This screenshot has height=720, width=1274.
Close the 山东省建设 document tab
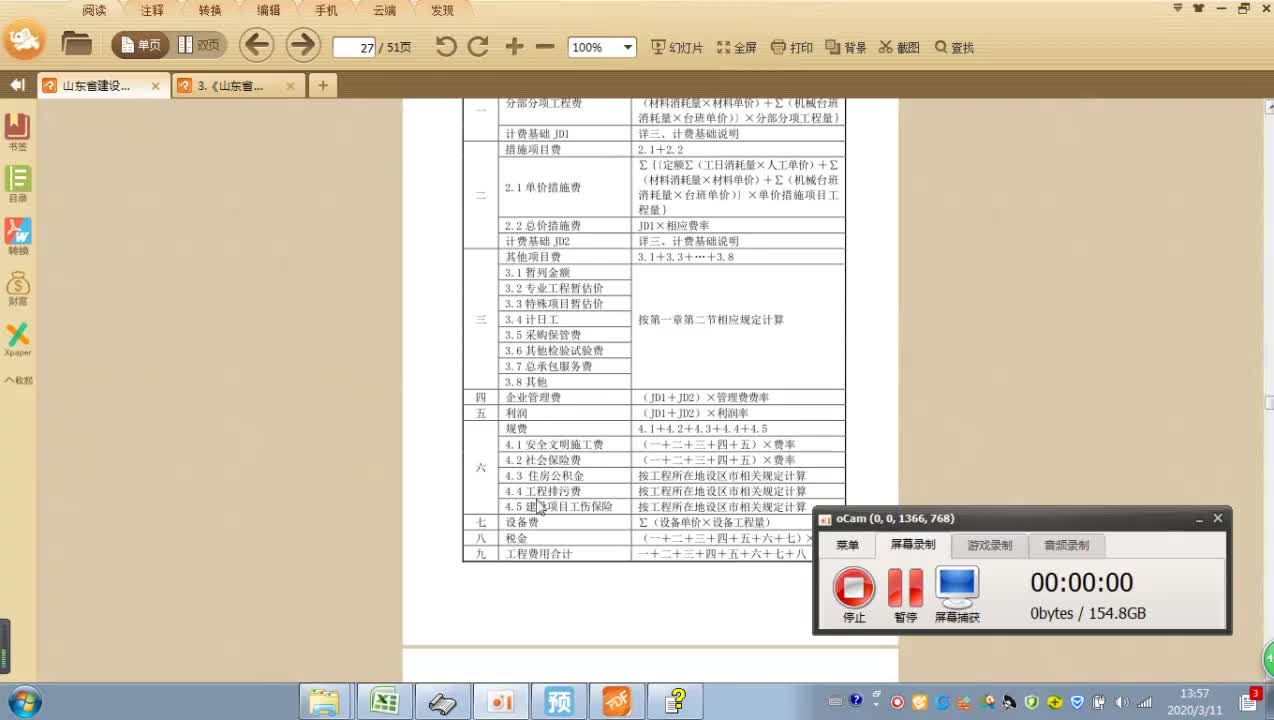click(155, 86)
